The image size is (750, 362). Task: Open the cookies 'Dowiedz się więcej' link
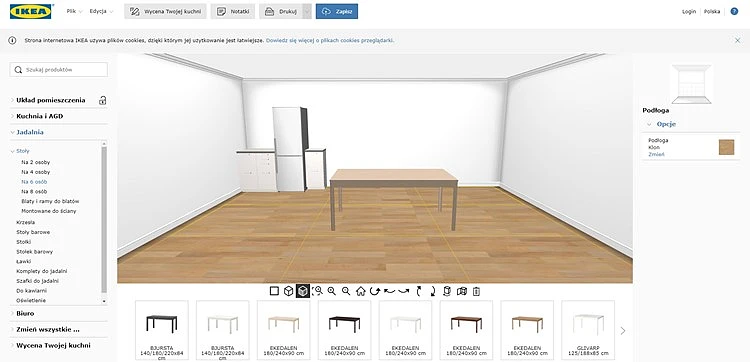(x=330, y=41)
